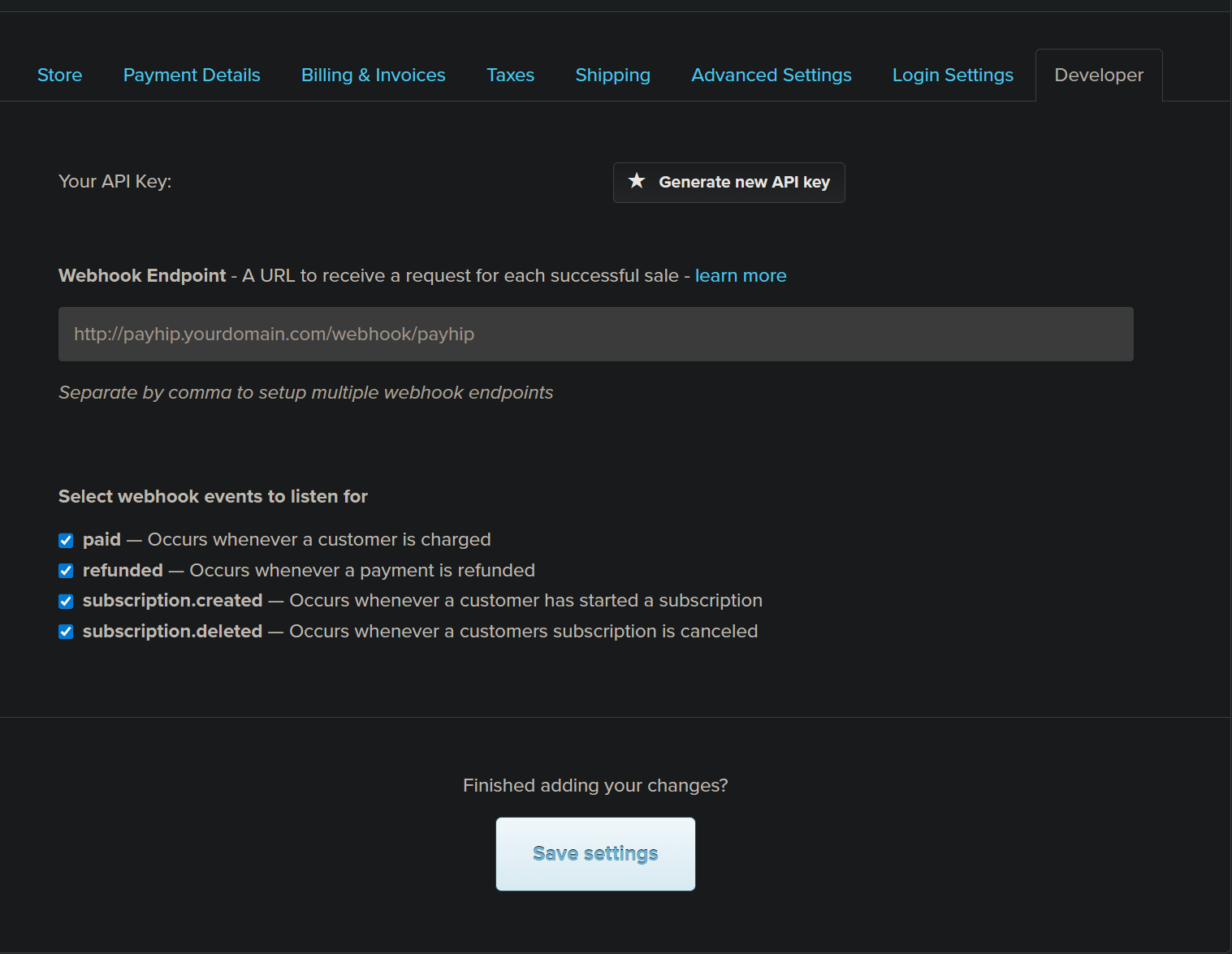
Task: Open the Advanced Settings tab
Action: (x=771, y=75)
